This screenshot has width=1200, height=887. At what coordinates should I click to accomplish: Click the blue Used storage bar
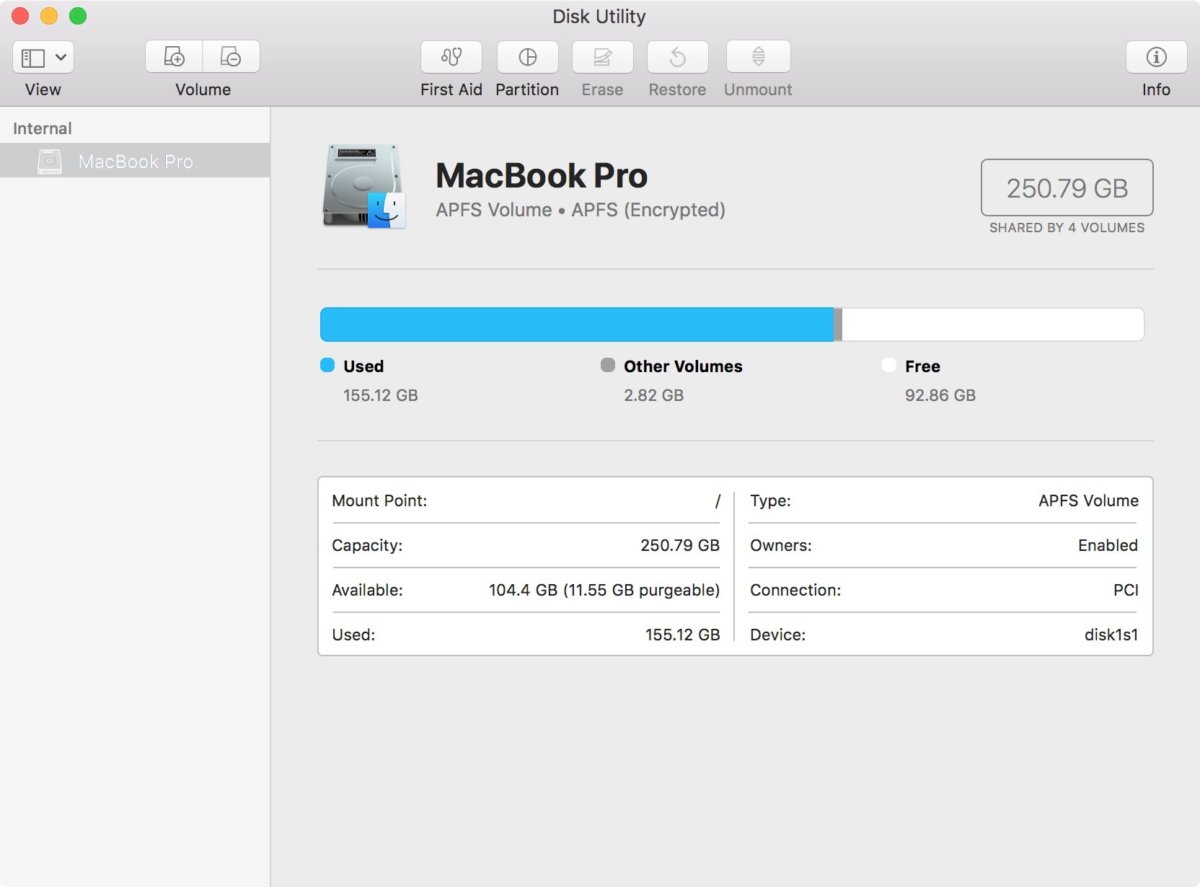[x=576, y=325]
